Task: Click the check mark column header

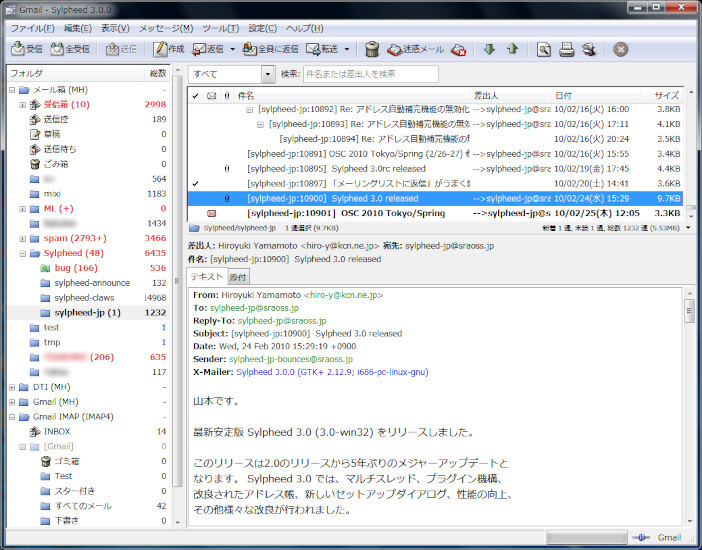Action: coord(196,95)
